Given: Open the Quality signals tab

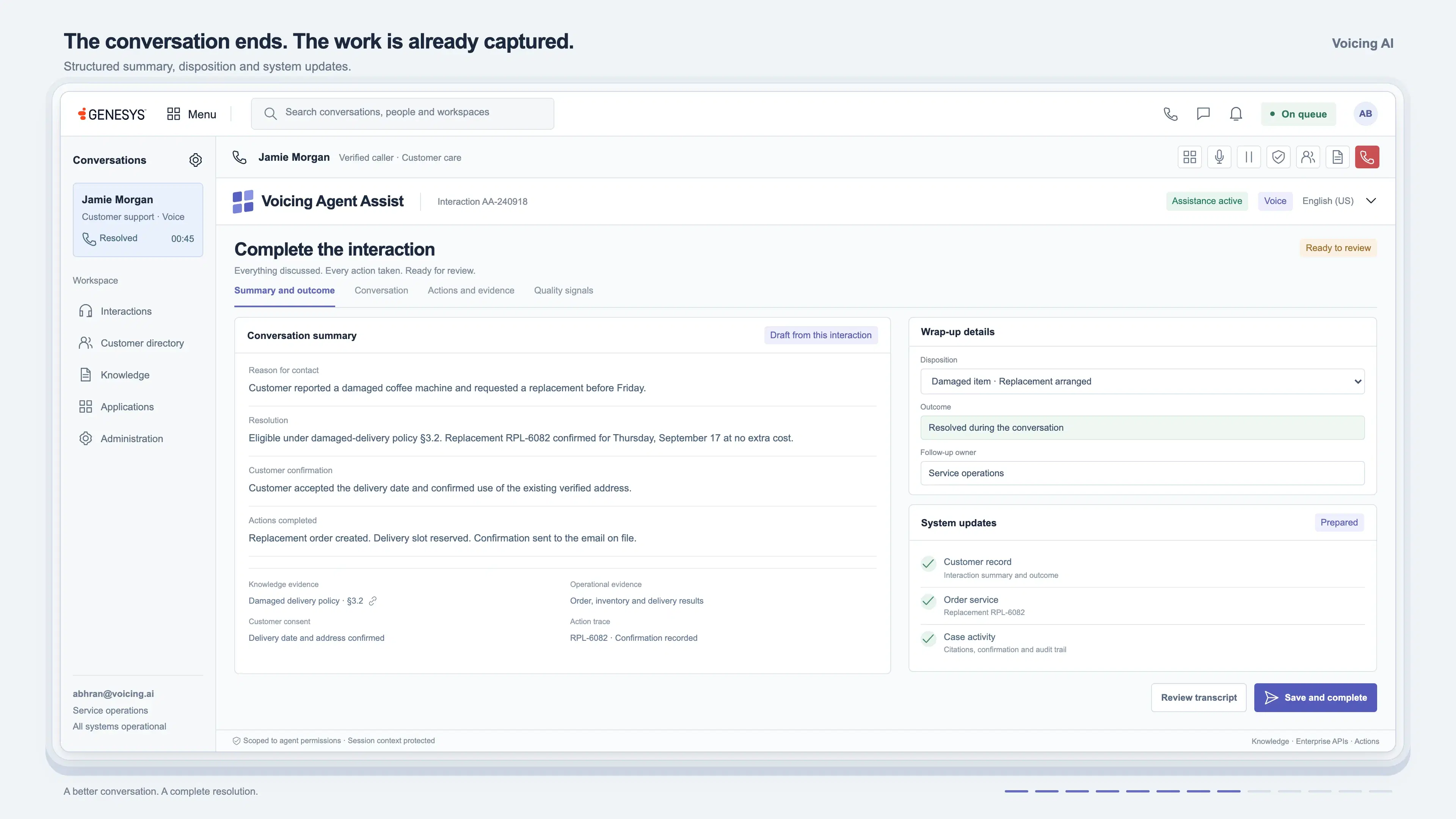Looking at the screenshot, I should click(563, 290).
